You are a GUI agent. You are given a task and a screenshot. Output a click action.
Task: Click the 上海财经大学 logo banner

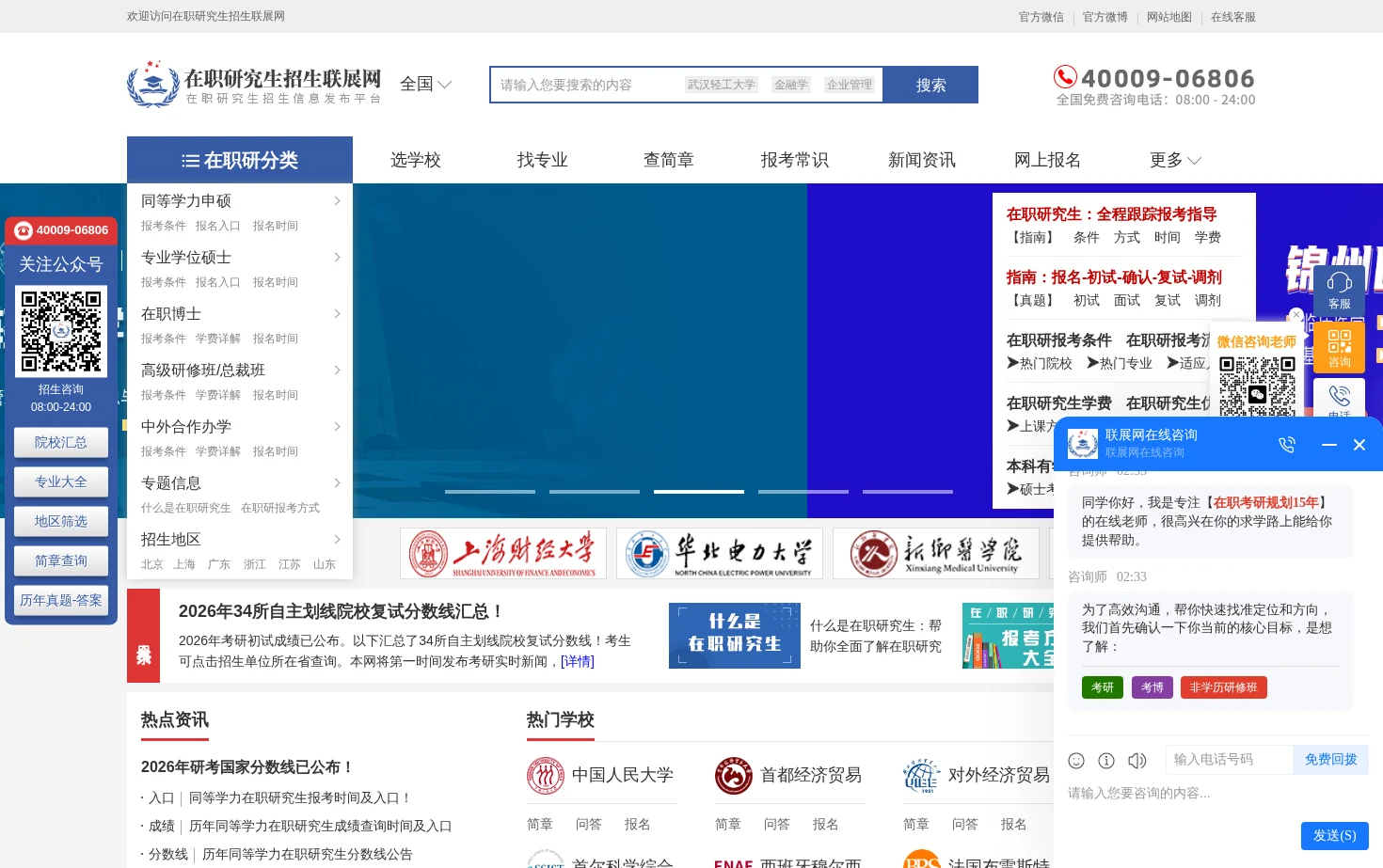pos(503,553)
